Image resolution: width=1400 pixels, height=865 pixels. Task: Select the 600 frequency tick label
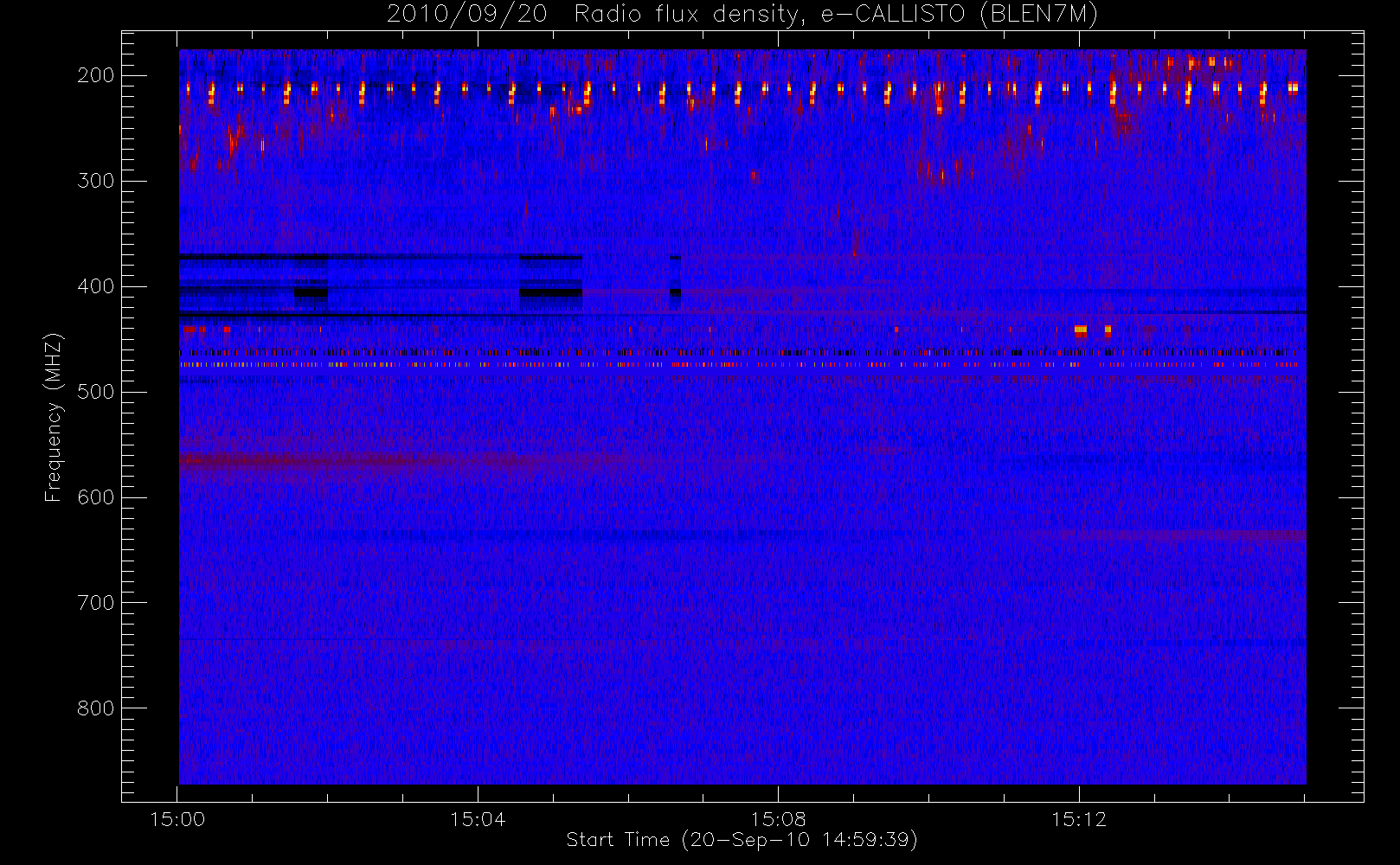tap(96, 497)
